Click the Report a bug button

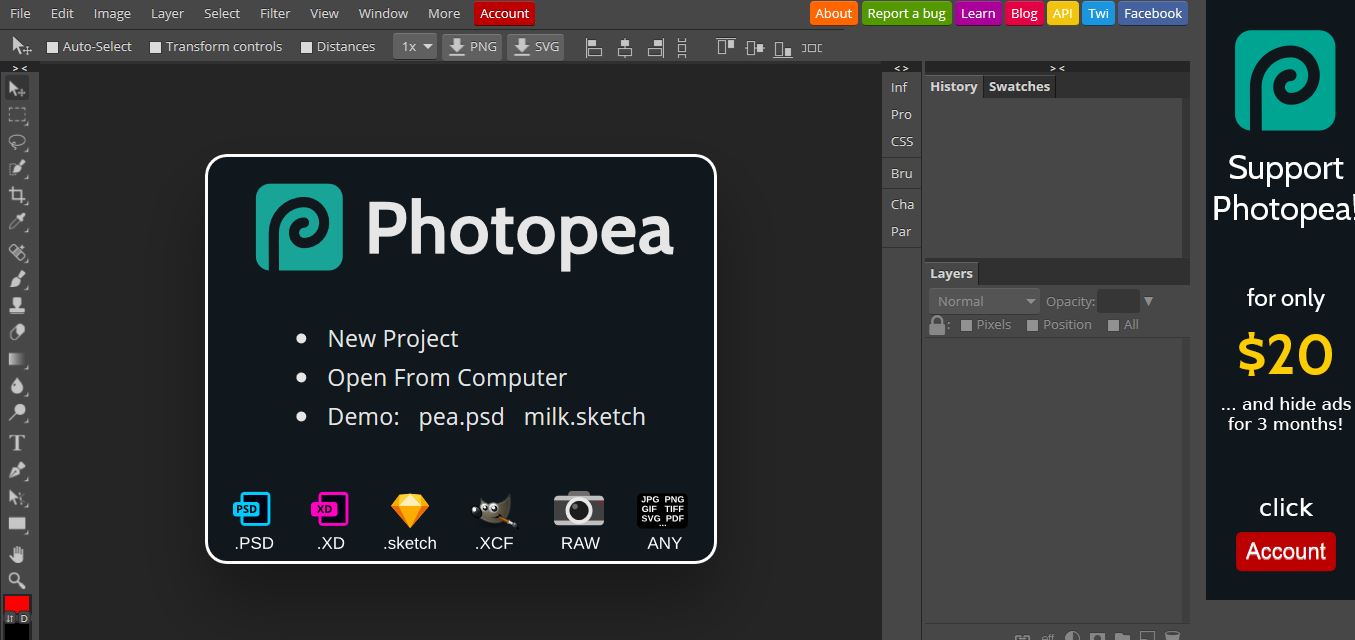point(906,14)
